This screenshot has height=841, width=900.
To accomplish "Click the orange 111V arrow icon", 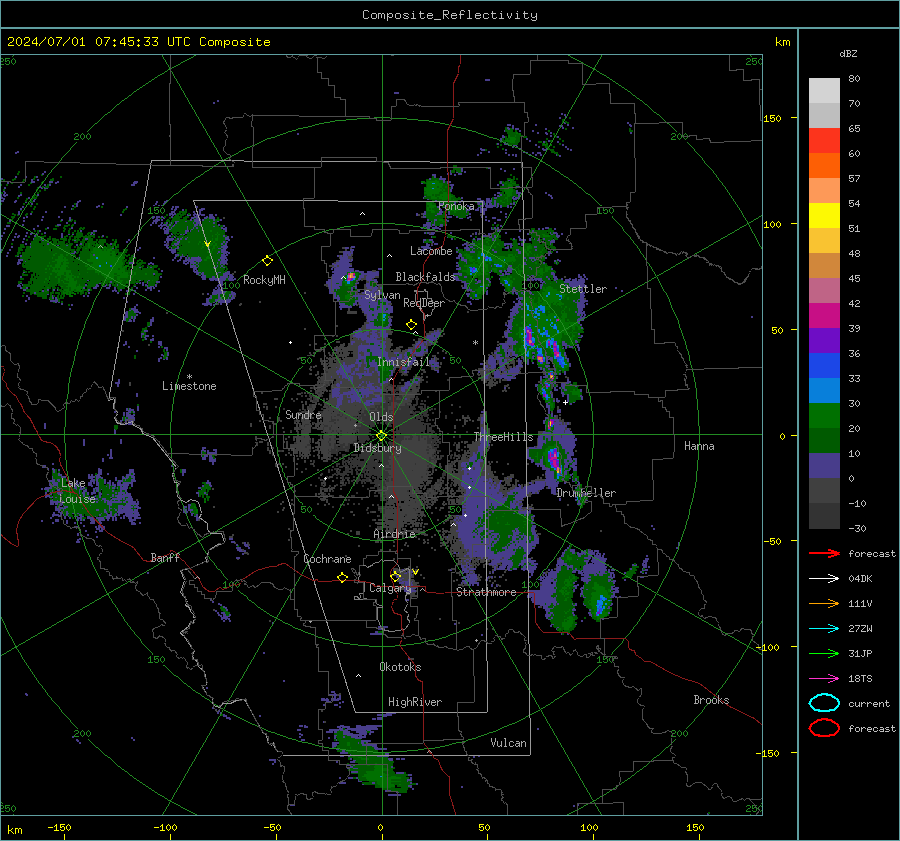I will 824,603.
